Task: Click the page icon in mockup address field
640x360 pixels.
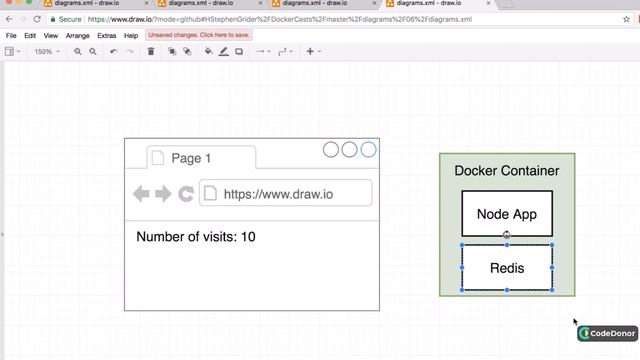Action: (210, 193)
